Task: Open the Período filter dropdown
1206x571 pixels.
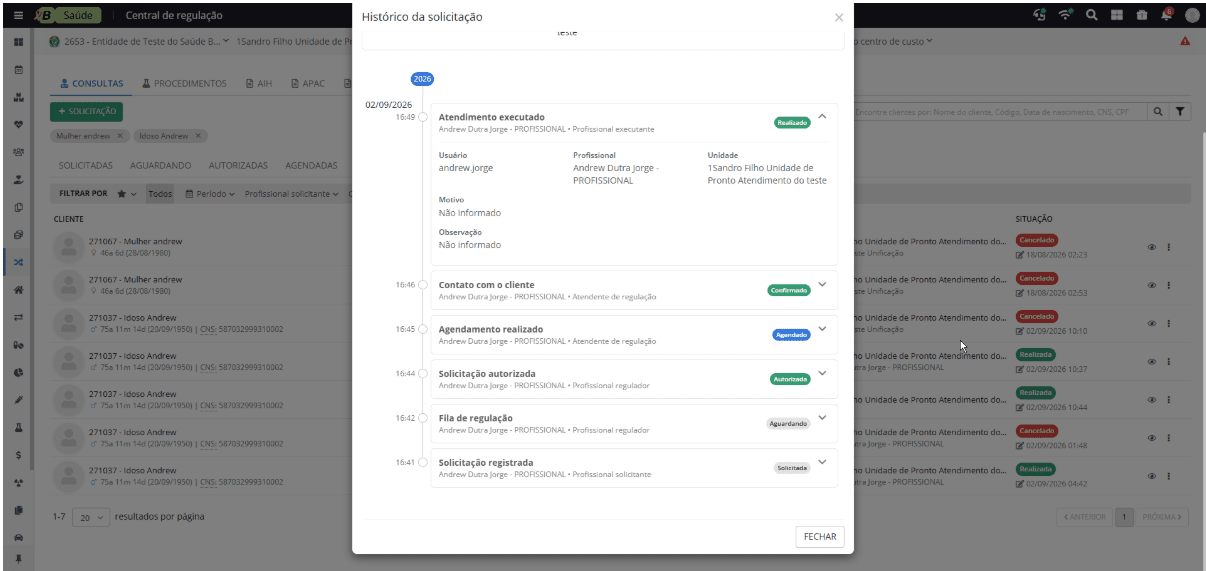Action: click(x=210, y=194)
